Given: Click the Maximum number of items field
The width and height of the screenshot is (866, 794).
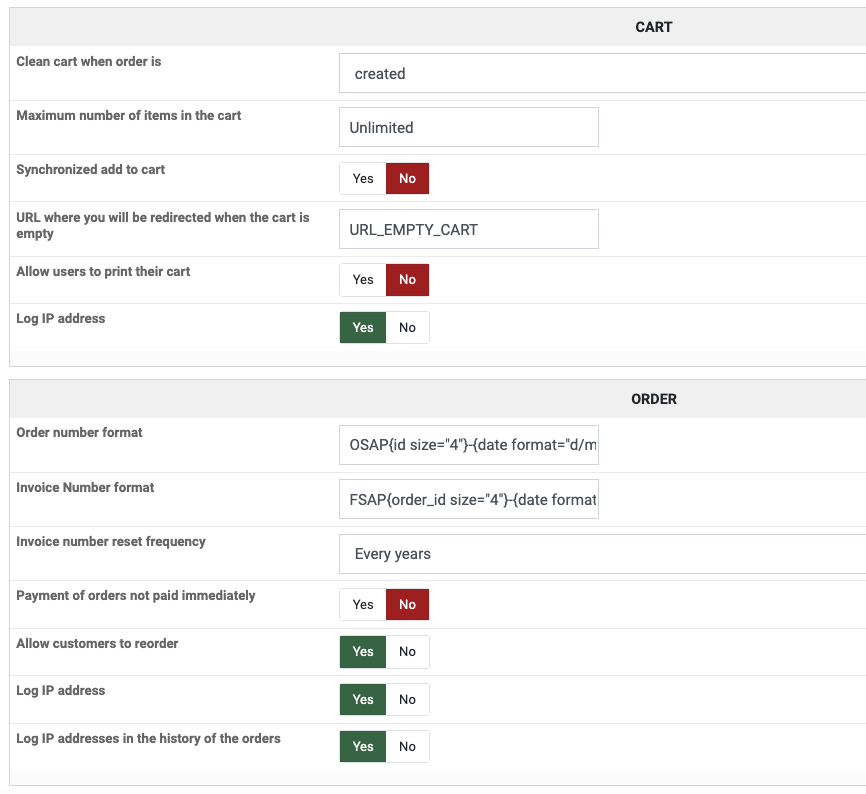Looking at the screenshot, I should 468,128.
